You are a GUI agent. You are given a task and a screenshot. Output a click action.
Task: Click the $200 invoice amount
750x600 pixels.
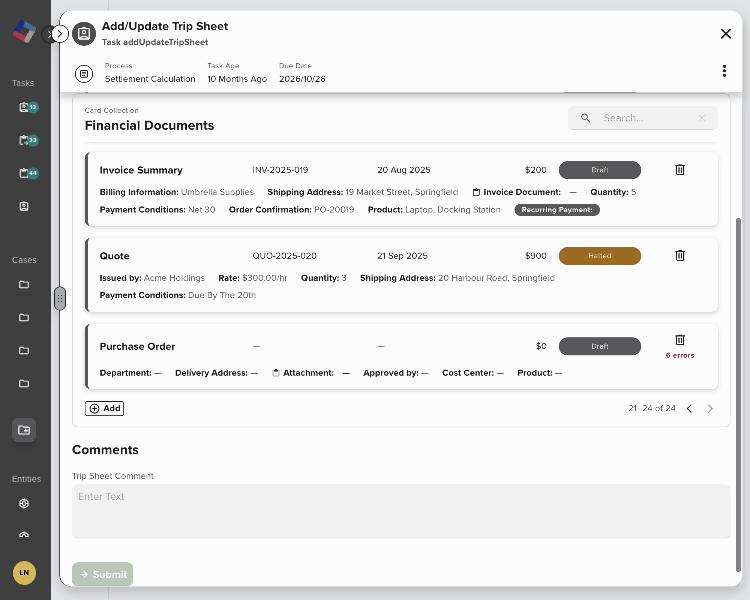(535, 170)
